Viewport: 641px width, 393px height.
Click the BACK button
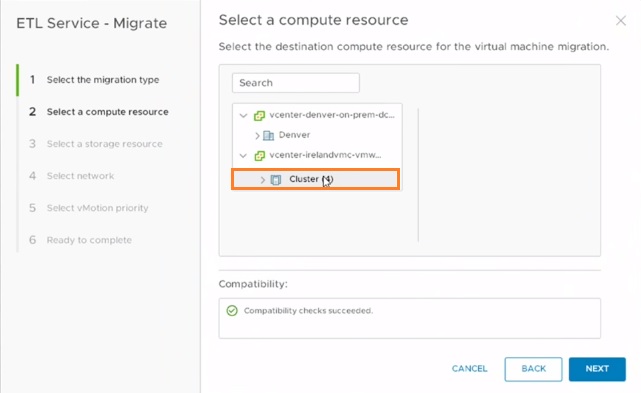click(x=533, y=369)
